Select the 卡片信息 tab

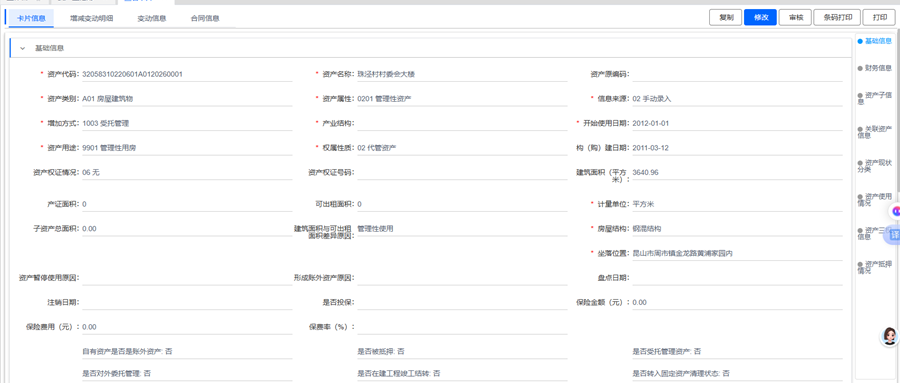click(32, 18)
